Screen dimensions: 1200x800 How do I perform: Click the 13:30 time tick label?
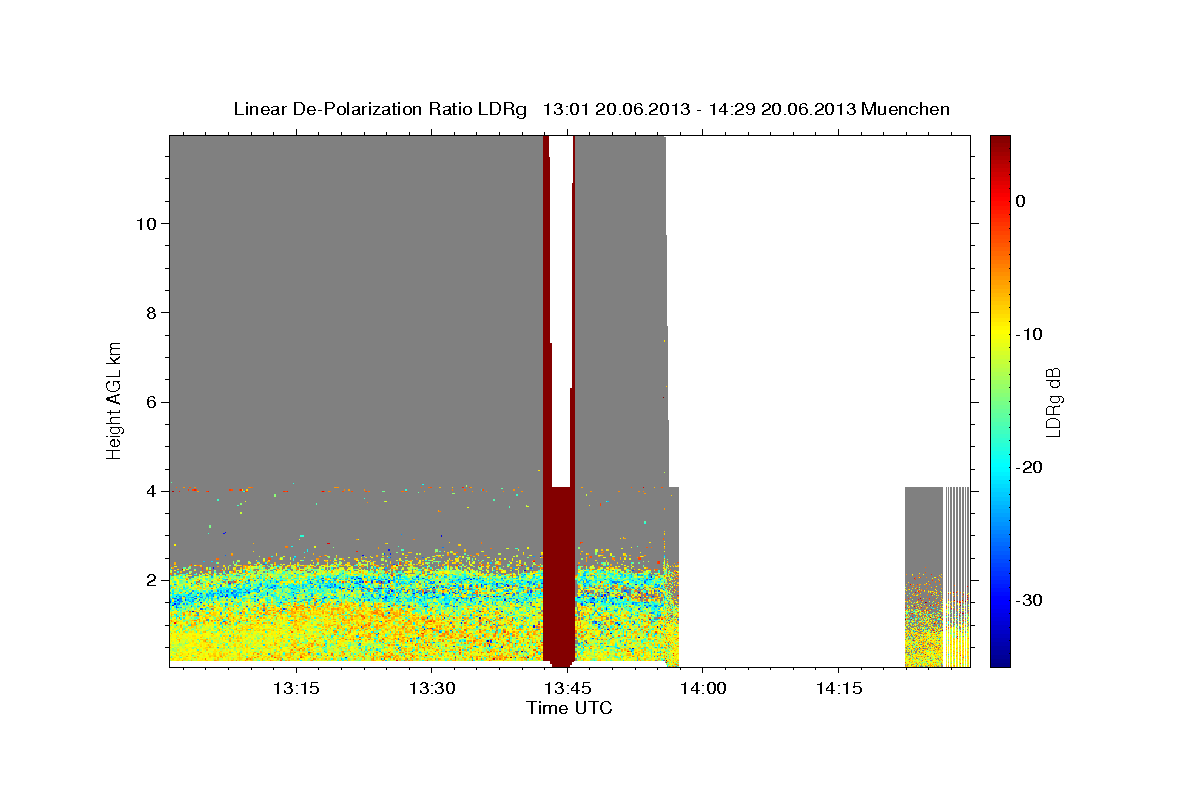click(433, 688)
